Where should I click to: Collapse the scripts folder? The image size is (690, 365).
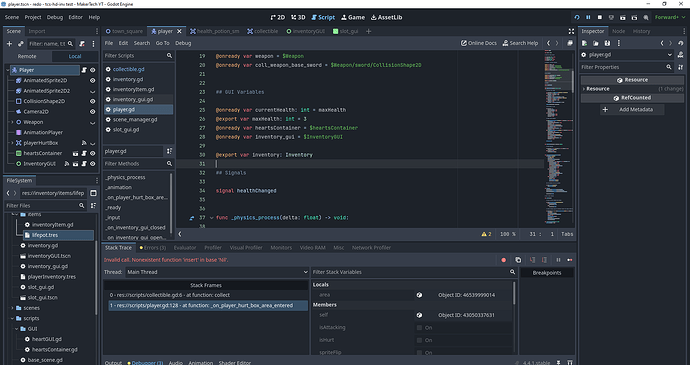[x=12, y=318]
